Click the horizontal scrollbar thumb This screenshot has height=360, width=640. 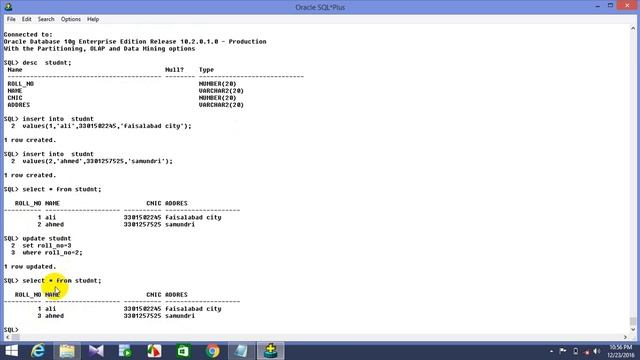[x=16, y=337]
